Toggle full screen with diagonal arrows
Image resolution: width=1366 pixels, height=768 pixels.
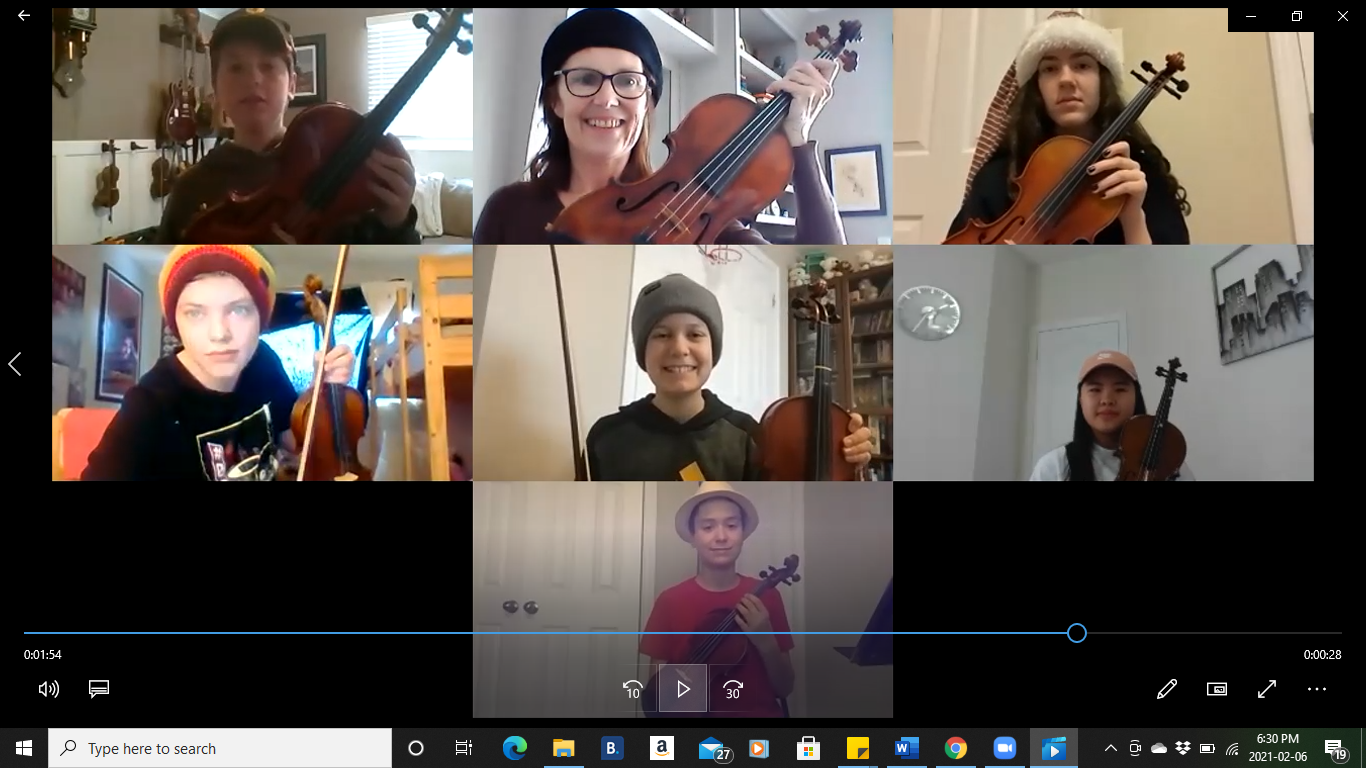1267,689
